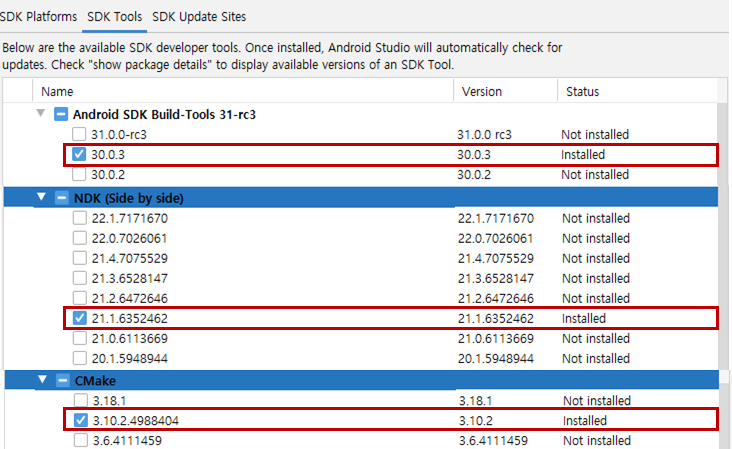Select the SDK Tools tab
This screenshot has width=732, height=449.
114,17
